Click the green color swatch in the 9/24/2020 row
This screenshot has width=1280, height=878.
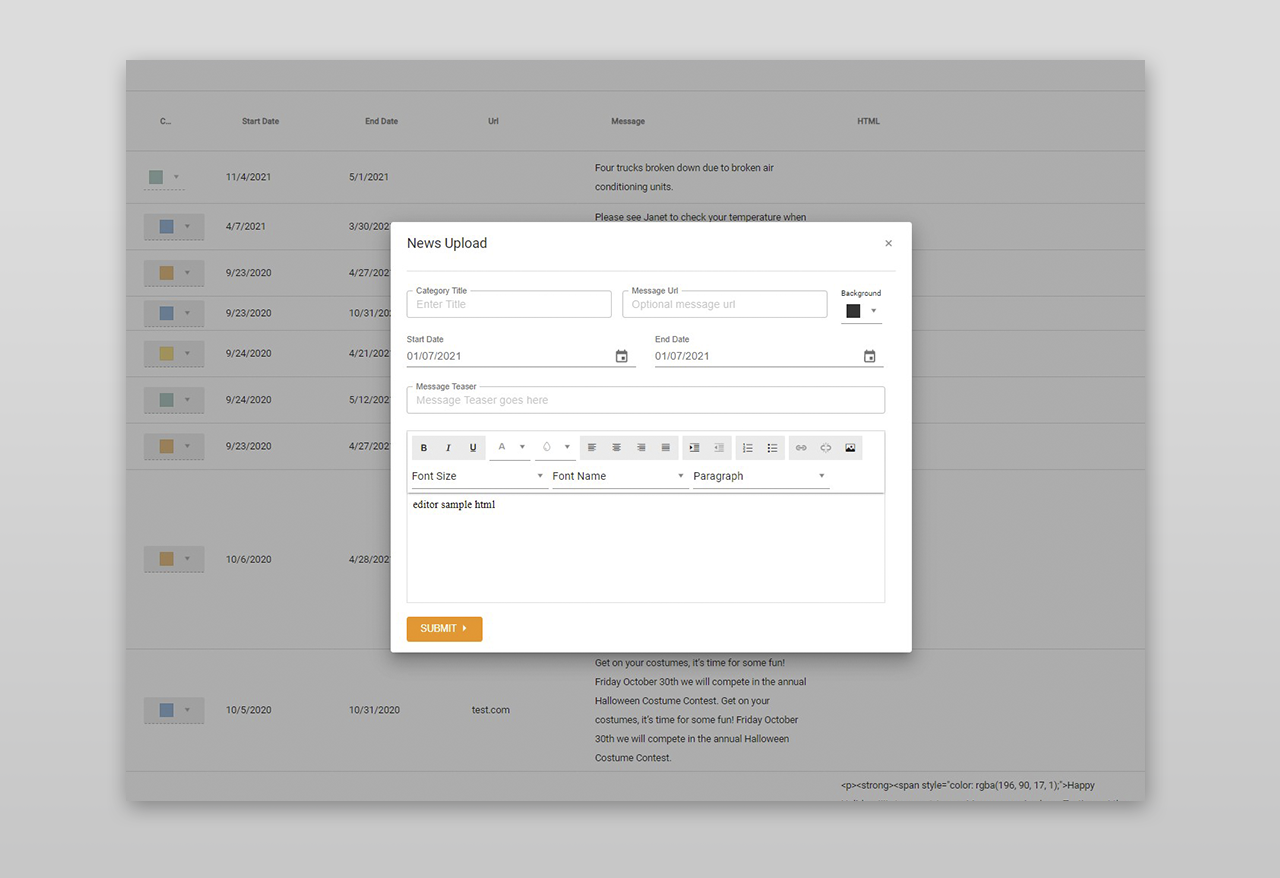pyautogui.click(x=167, y=400)
